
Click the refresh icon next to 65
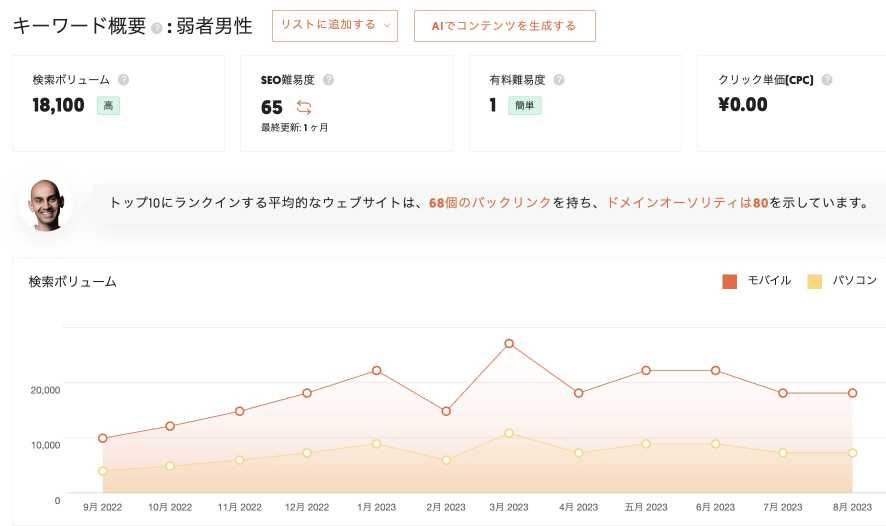[304, 107]
